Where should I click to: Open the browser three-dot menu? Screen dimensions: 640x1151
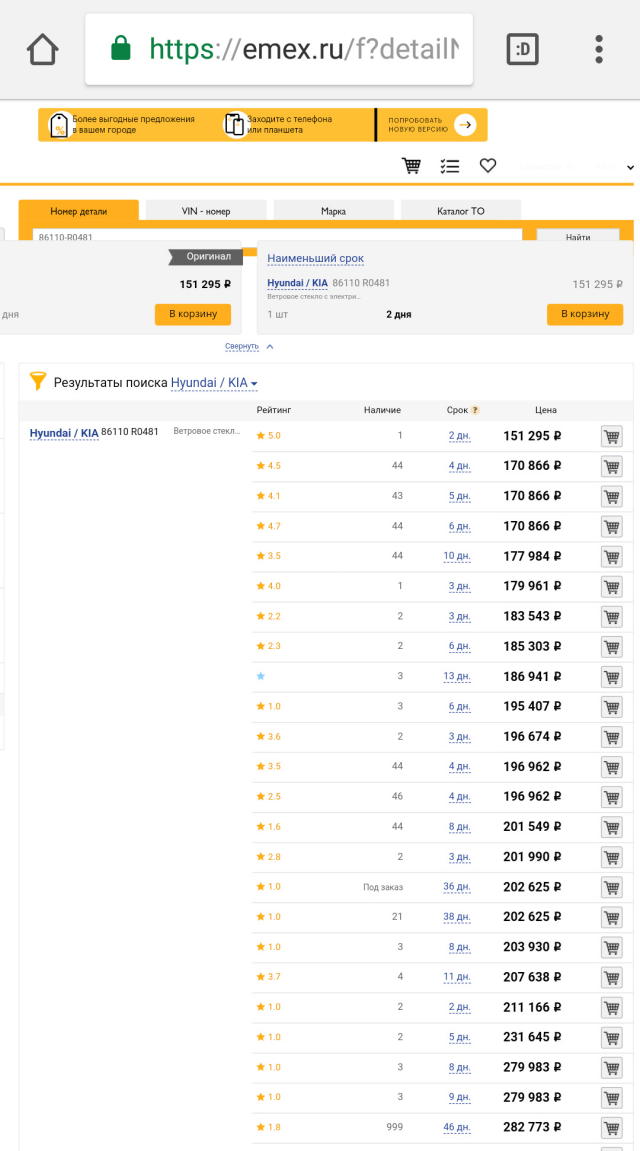coord(599,49)
